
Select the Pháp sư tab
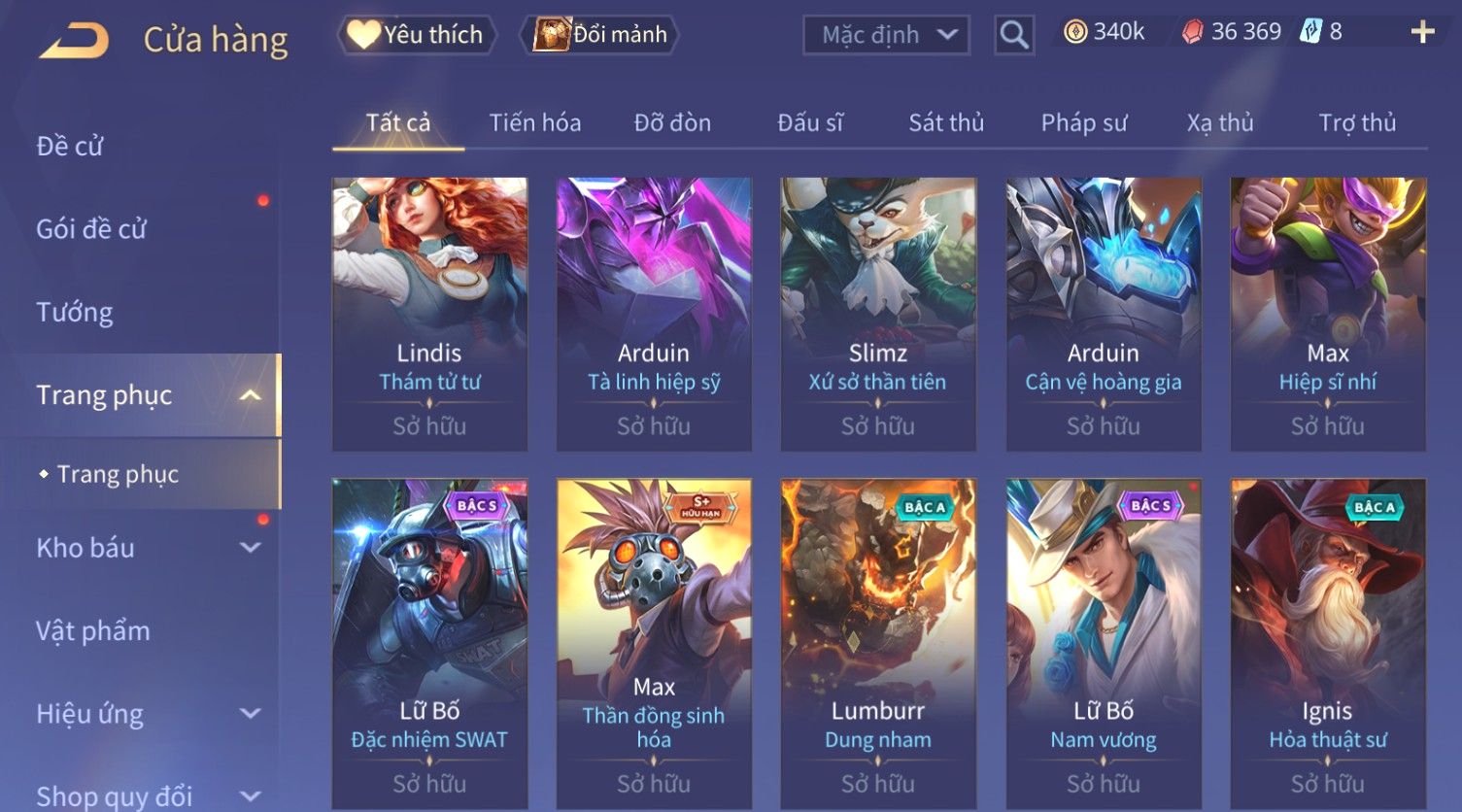[1083, 123]
